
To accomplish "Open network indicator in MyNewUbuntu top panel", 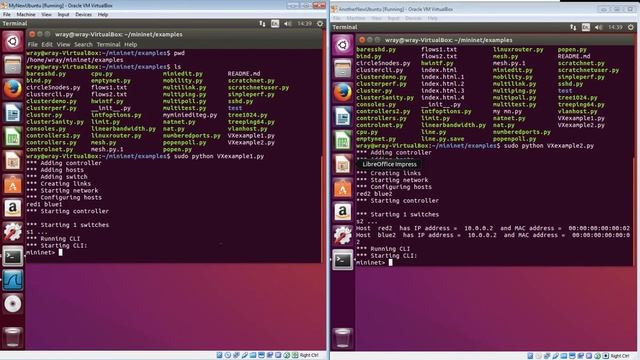I will tap(262, 24).
